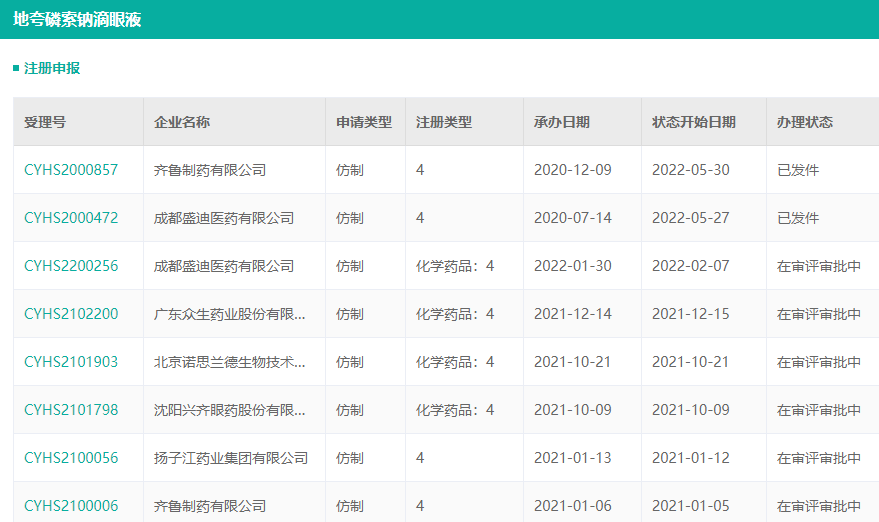The width and height of the screenshot is (879, 522).
Task: Select company 扬子江药业集团有限公司 cell
Action: (x=231, y=458)
